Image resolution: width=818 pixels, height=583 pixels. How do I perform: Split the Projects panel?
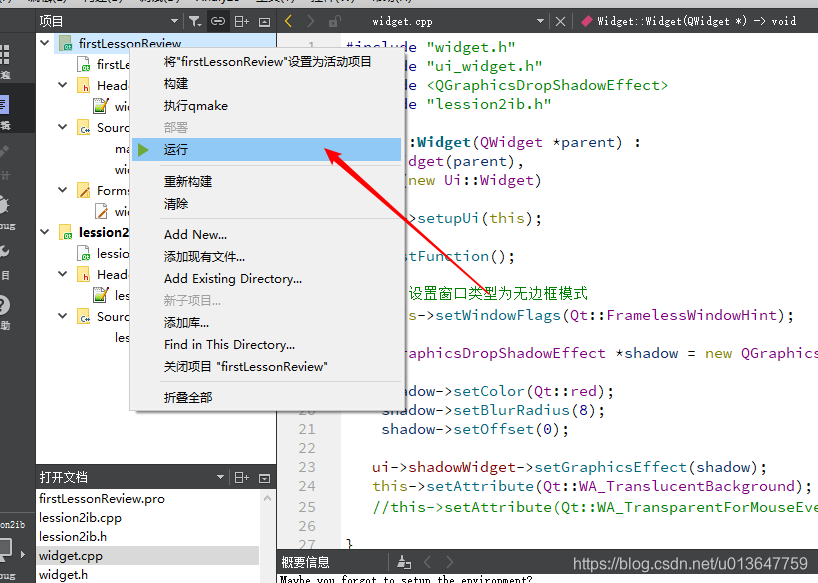click(242, 21)
